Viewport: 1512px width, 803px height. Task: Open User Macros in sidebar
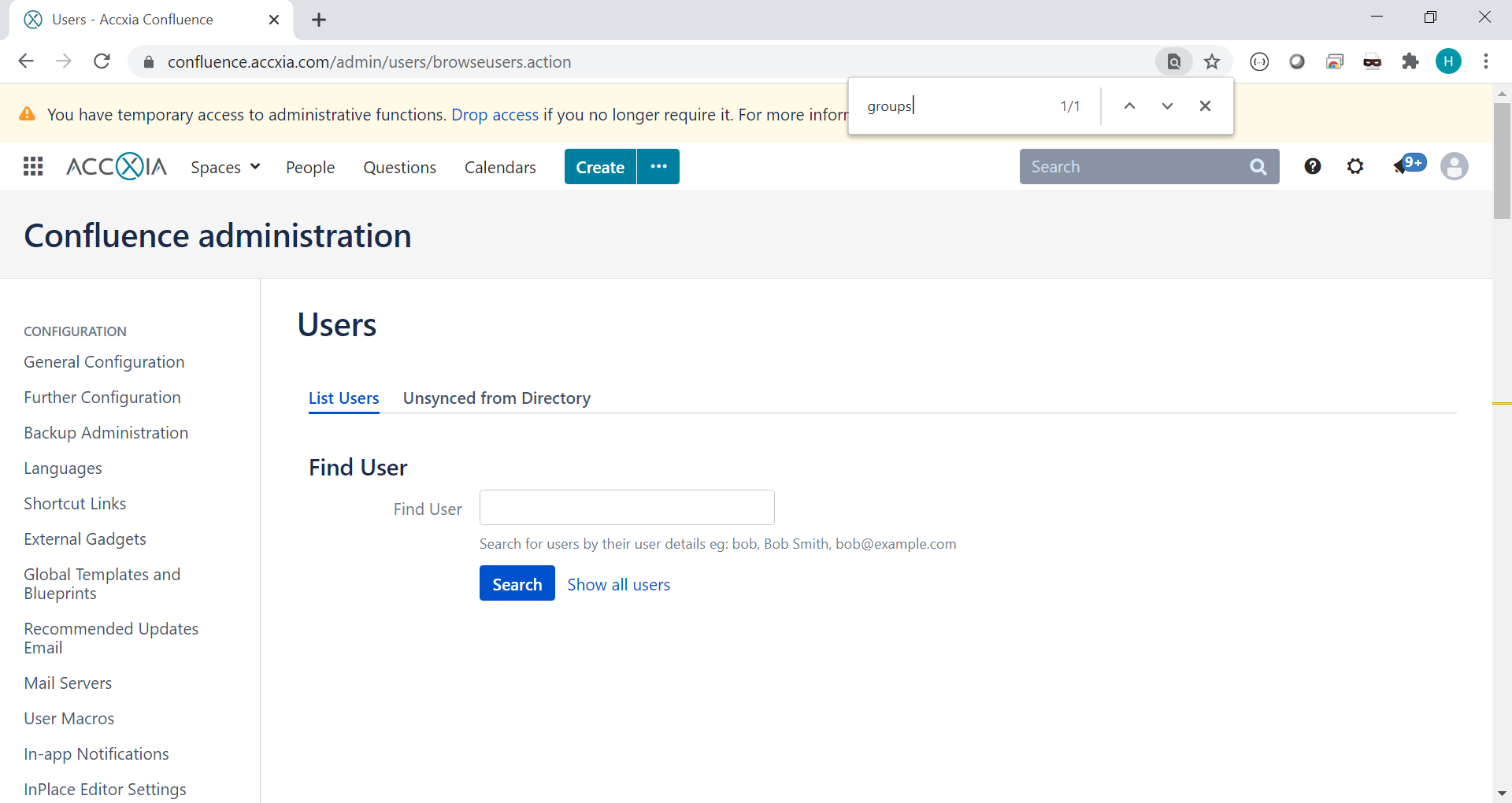pyautogui.click(x=69, y=719)
